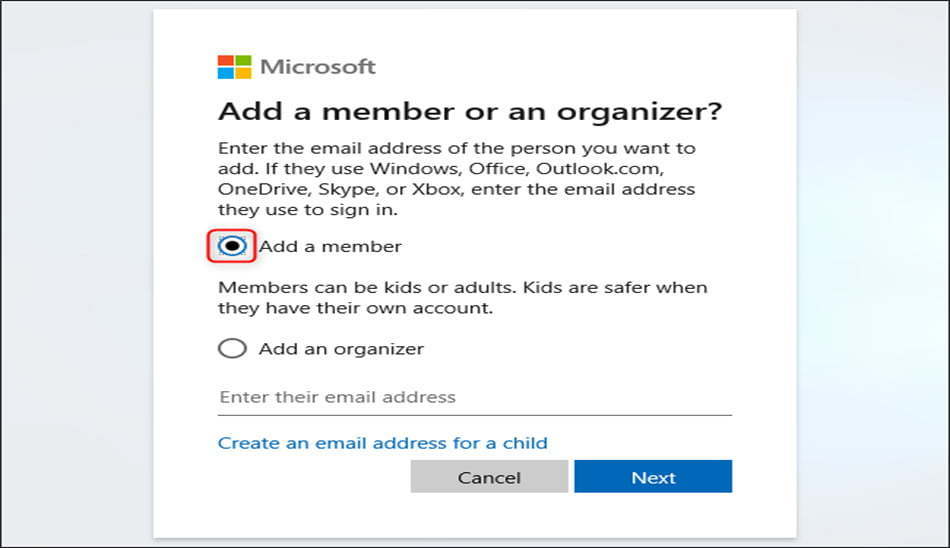Click the blurred background left of the dialog
The image size is (950, 548).
[x=76, y=273]
